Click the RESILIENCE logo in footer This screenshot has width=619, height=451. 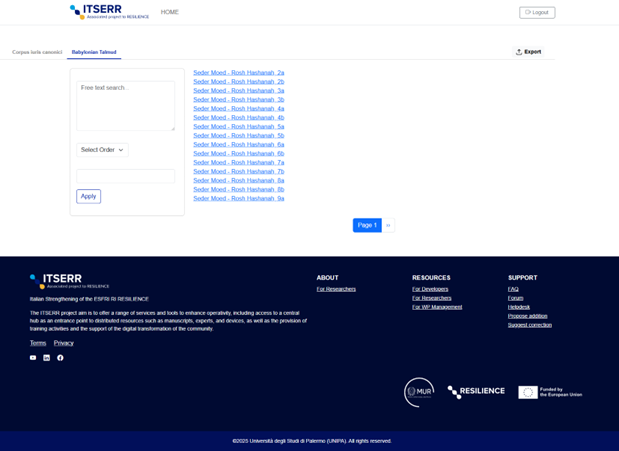click(476, 391)
